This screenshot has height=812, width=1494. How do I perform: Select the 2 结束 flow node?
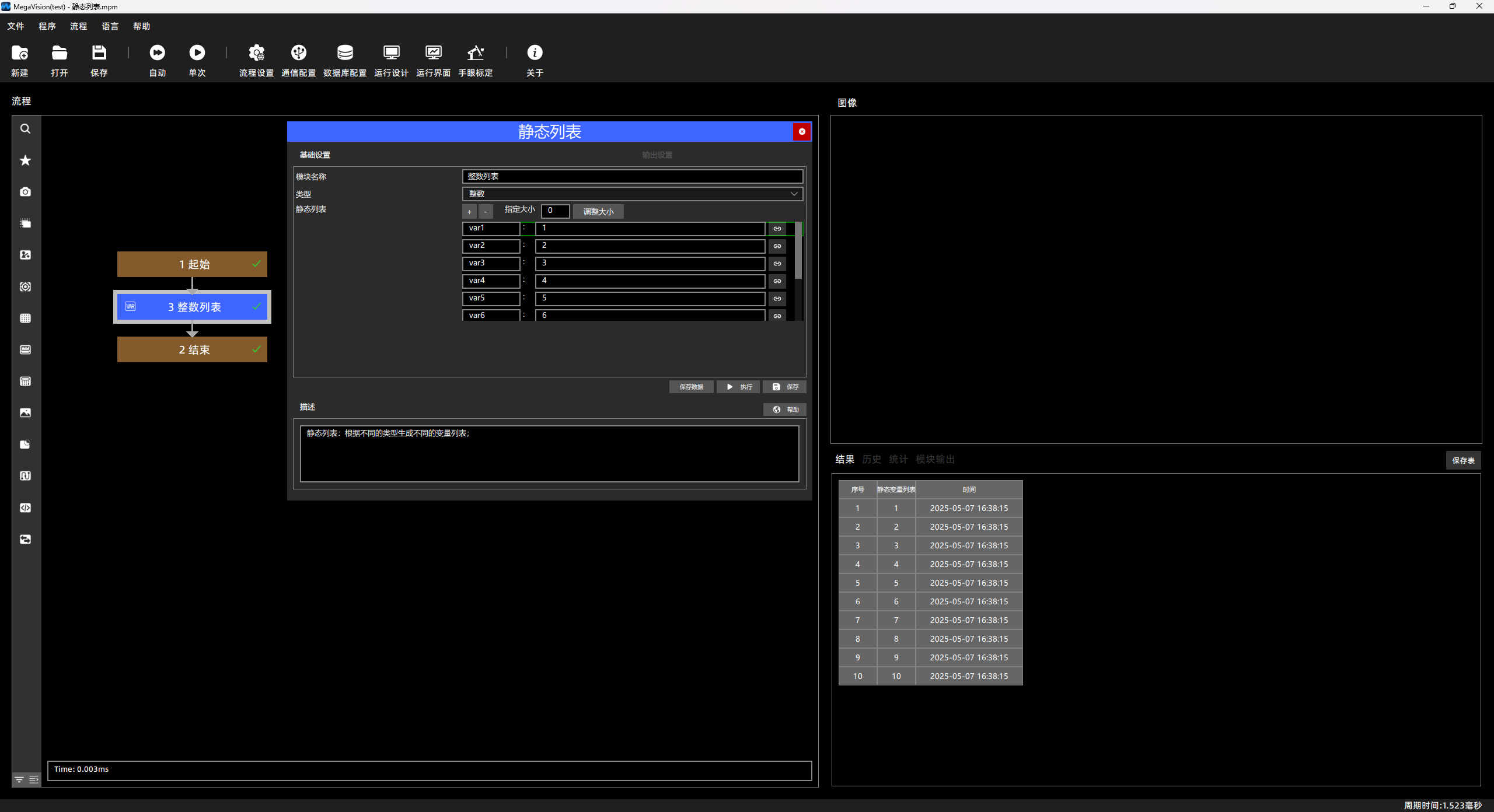(192, 349)
